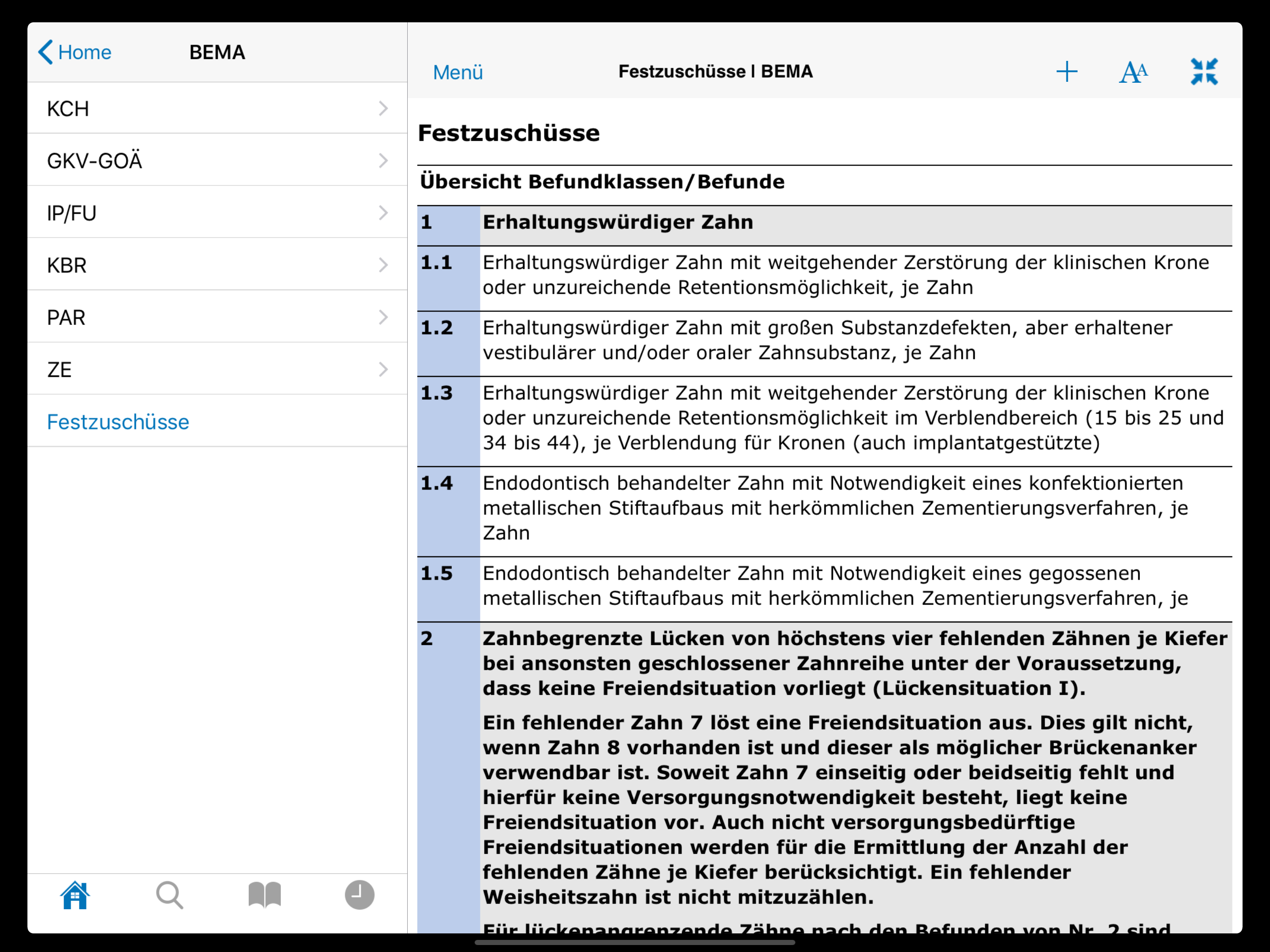This screenshot has height=952, width=1270.
Task: Open the IP/FU section
Action: pyautogui.click(x=217, y=212)
